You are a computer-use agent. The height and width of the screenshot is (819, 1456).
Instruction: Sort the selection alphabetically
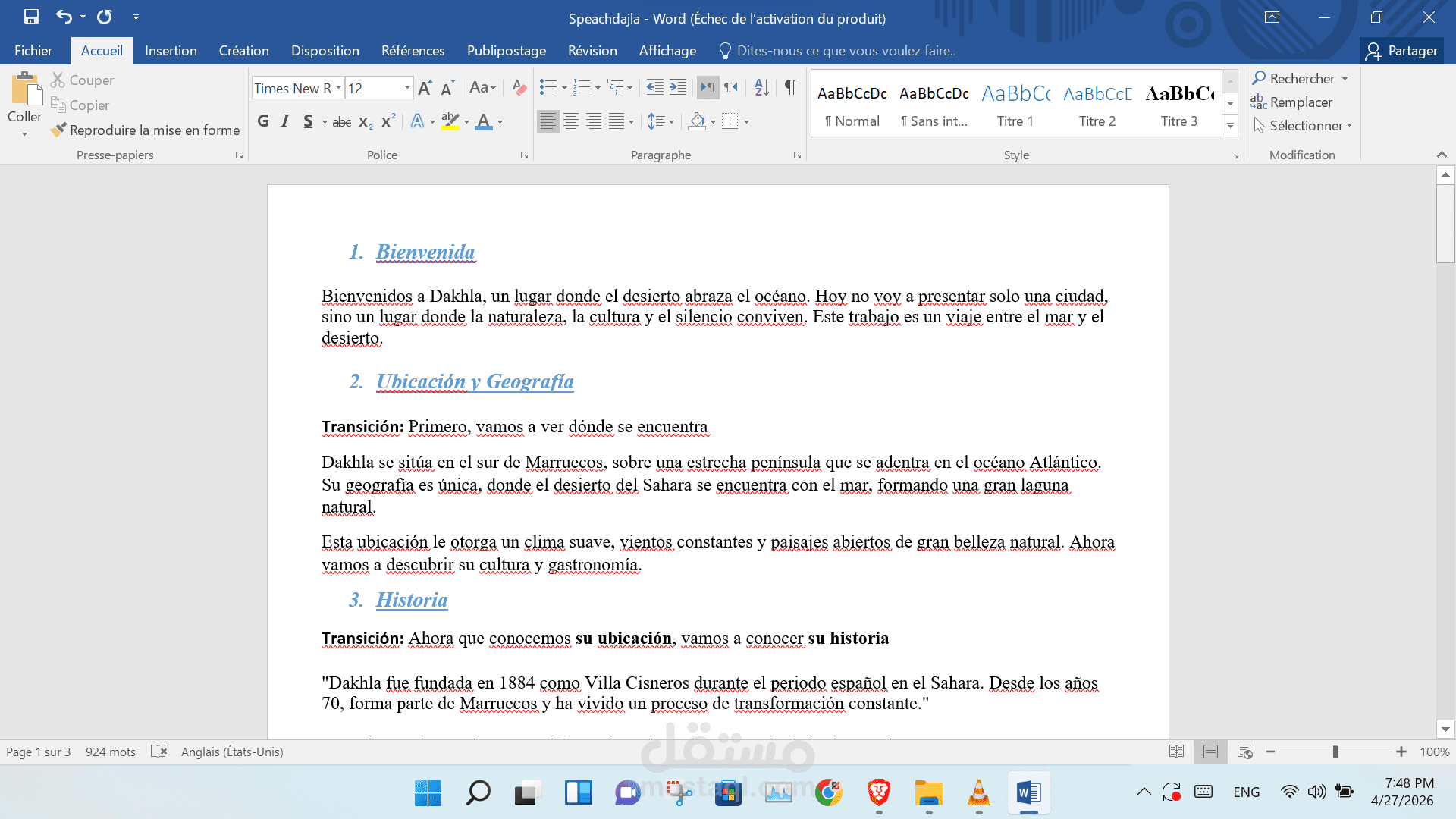point(762,88)
